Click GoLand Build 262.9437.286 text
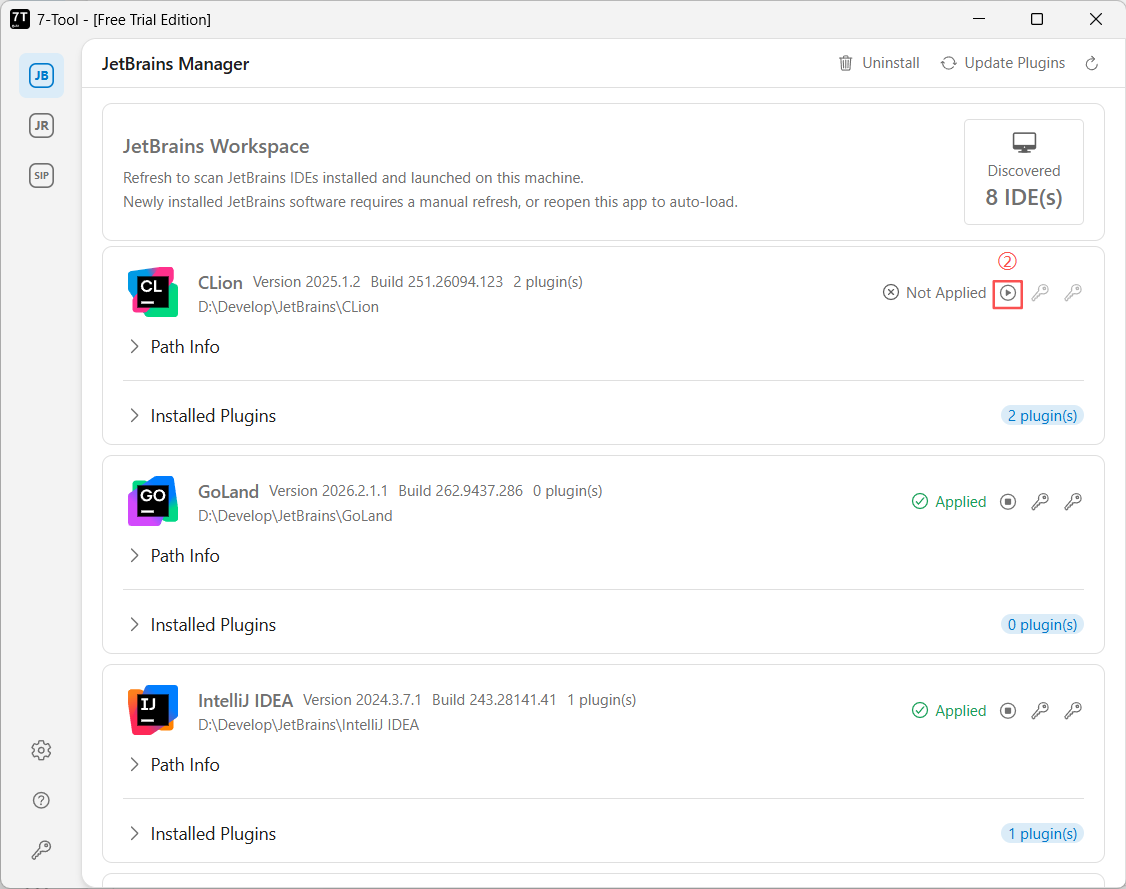1126x889 pixels. pyautogui.click(x=460, y=491)
